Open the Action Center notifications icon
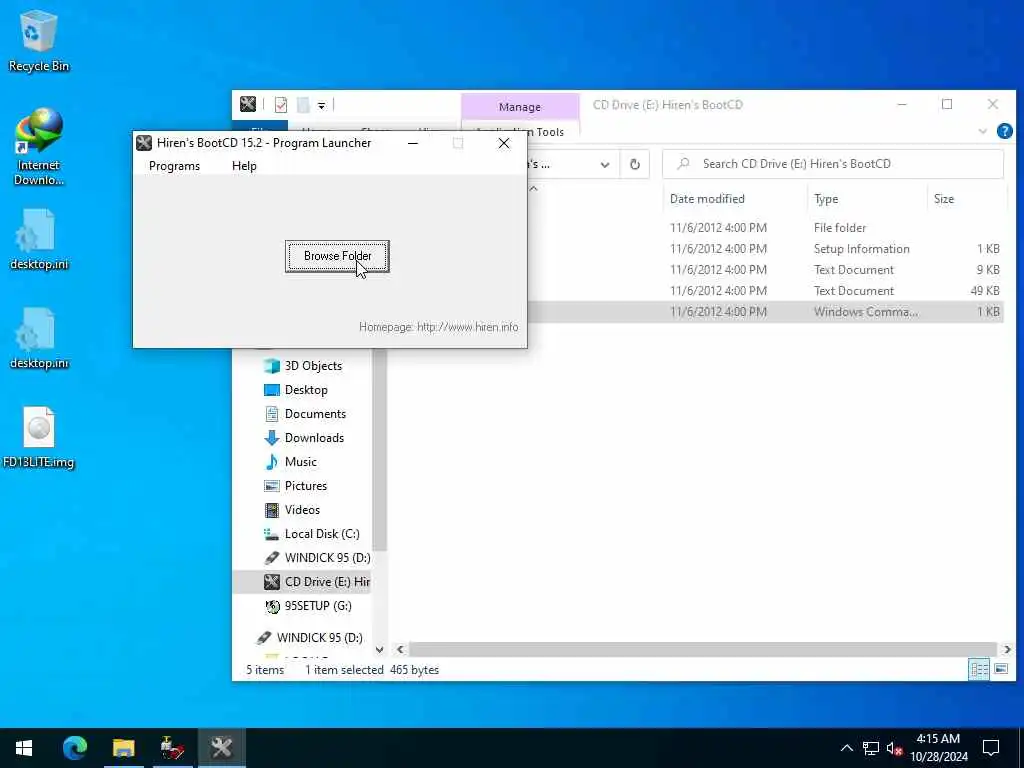Screen dimensions: 1024x768 (x=991, y=748)
